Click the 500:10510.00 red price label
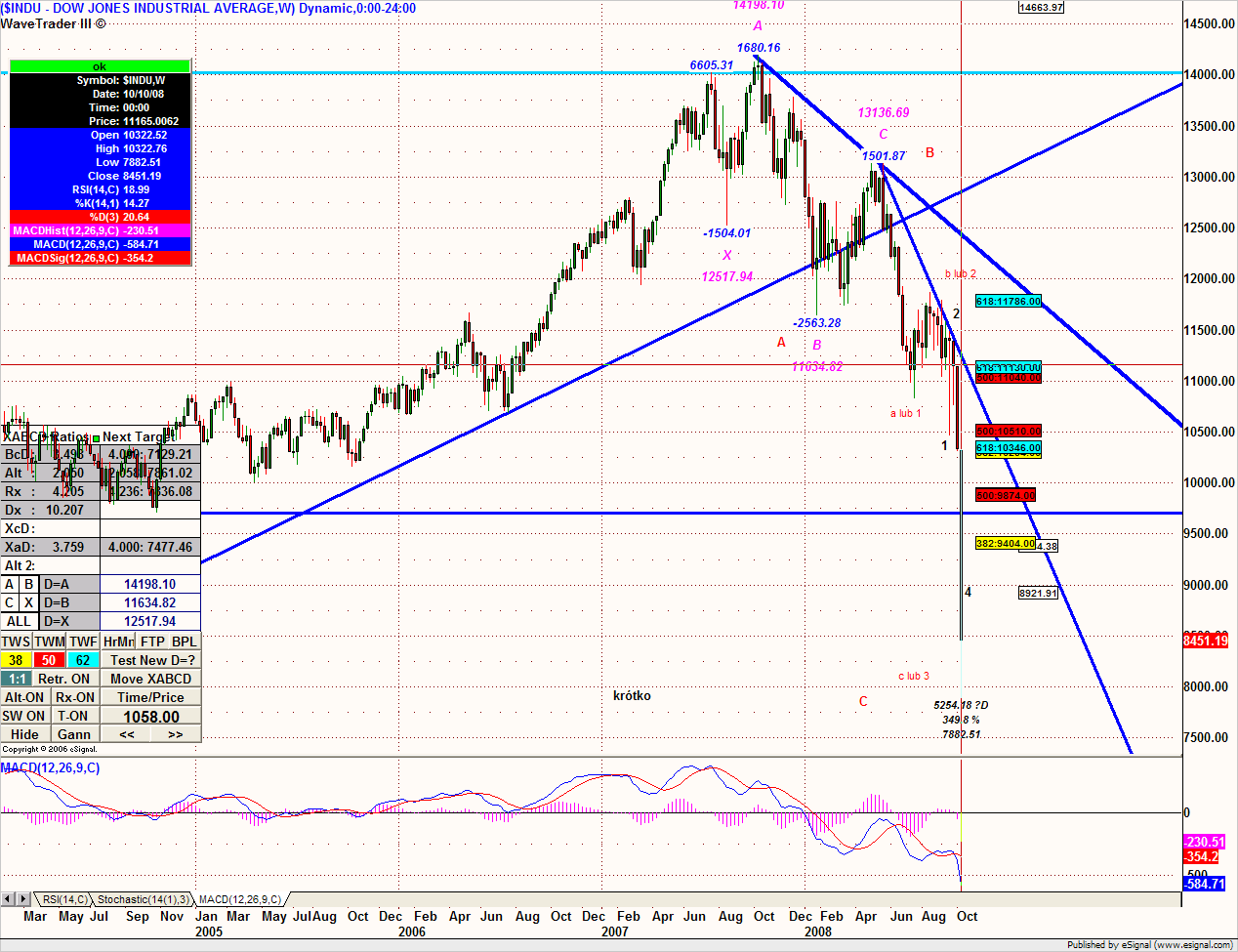 pyautogui.click(x=1009, y=431)
